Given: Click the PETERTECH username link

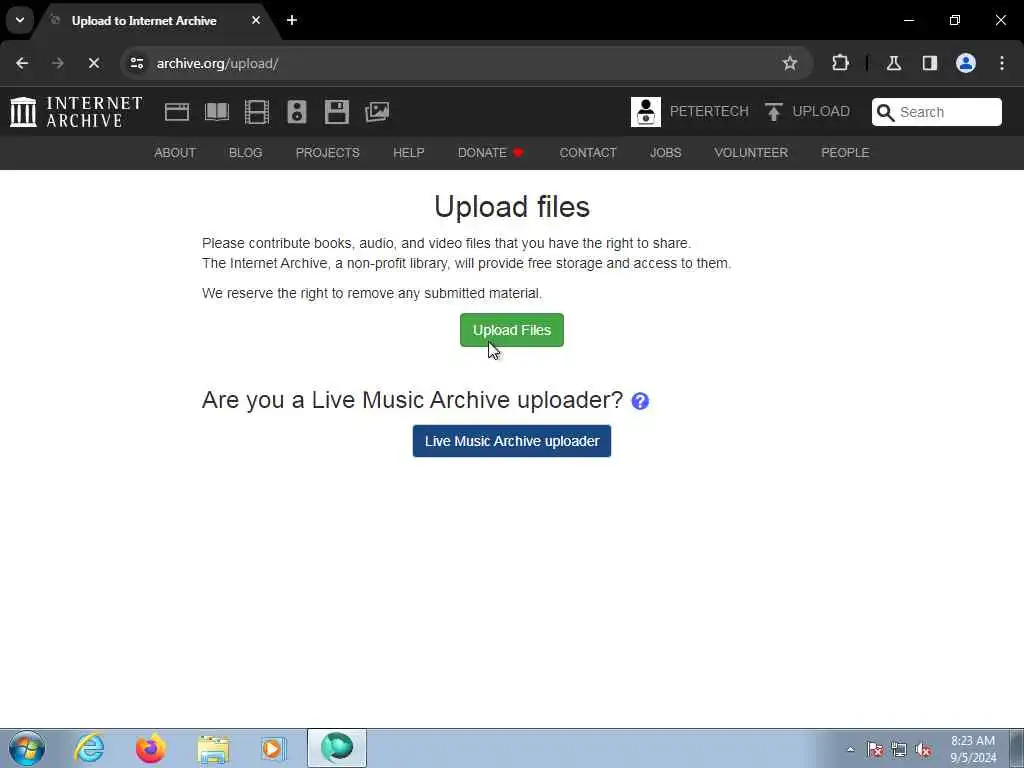Looking at the screenshot, I should point(709,112).
